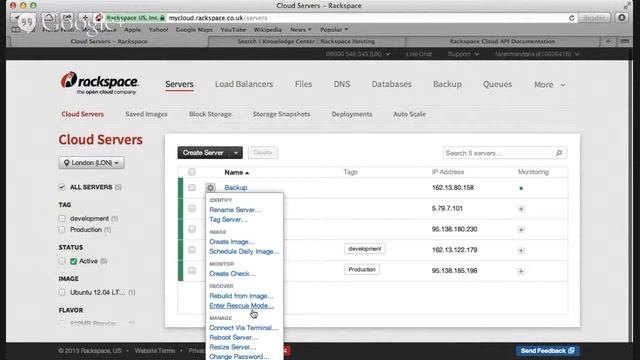The width and height of the screenshot is (640, 360).
Task: Switch to Load Balancers navigation tab
Action: (244, 84)
